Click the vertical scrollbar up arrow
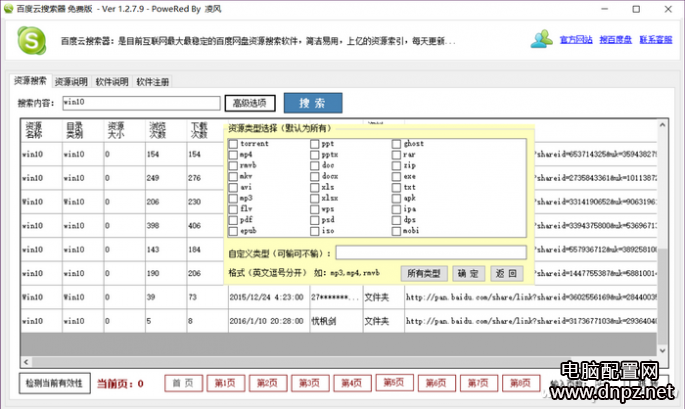The width and height of the screenshot is (685, 409). pos(663,125)
